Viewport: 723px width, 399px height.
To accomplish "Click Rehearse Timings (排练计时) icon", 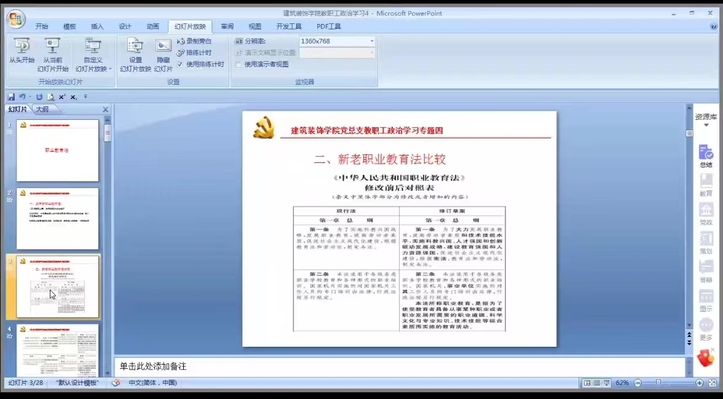I will point(181,53).
